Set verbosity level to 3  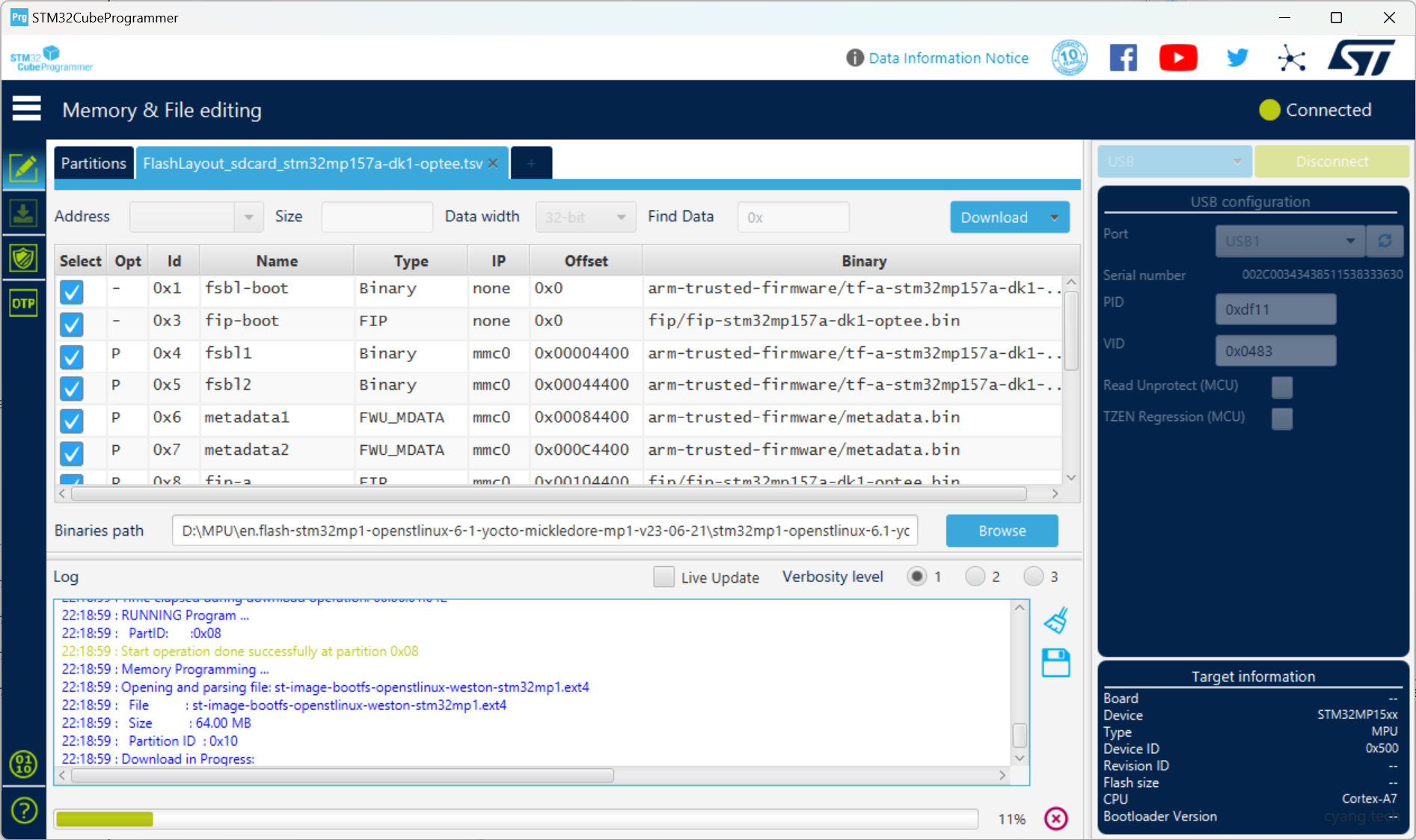click(x=1033, y=576)
